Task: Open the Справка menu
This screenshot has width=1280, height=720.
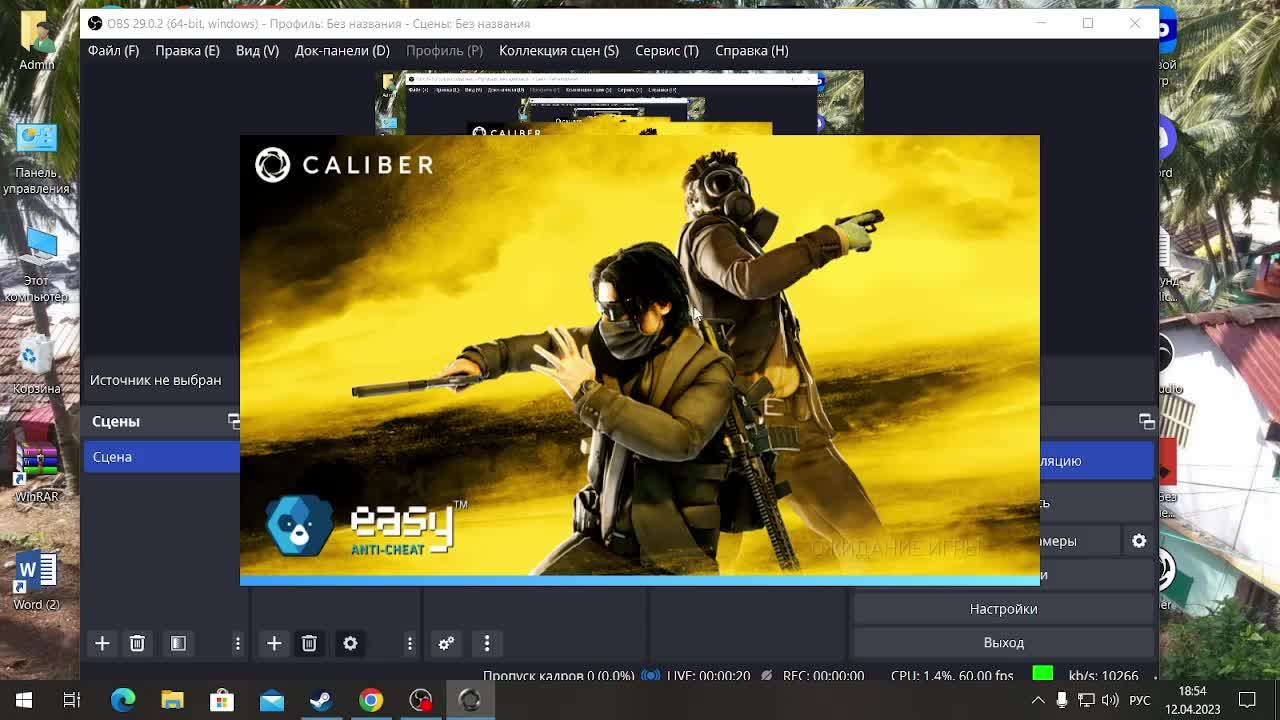Action: (752, 50)
